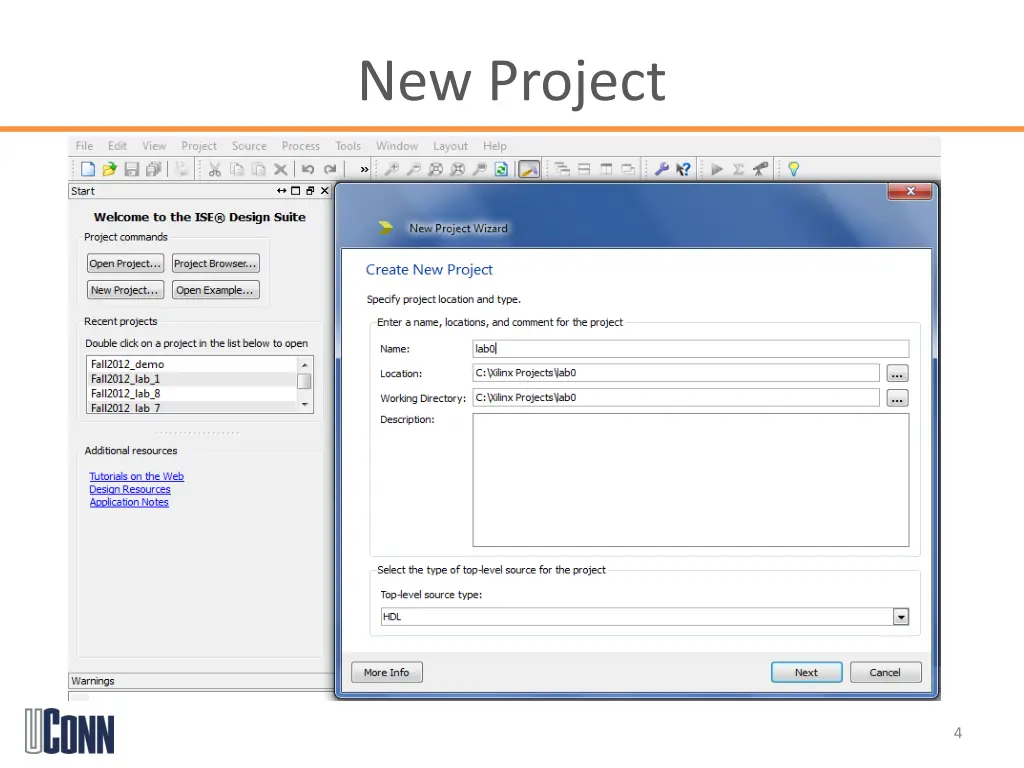1024x768 pixels.
Task: Open the Tools menu
Action: 348,146
